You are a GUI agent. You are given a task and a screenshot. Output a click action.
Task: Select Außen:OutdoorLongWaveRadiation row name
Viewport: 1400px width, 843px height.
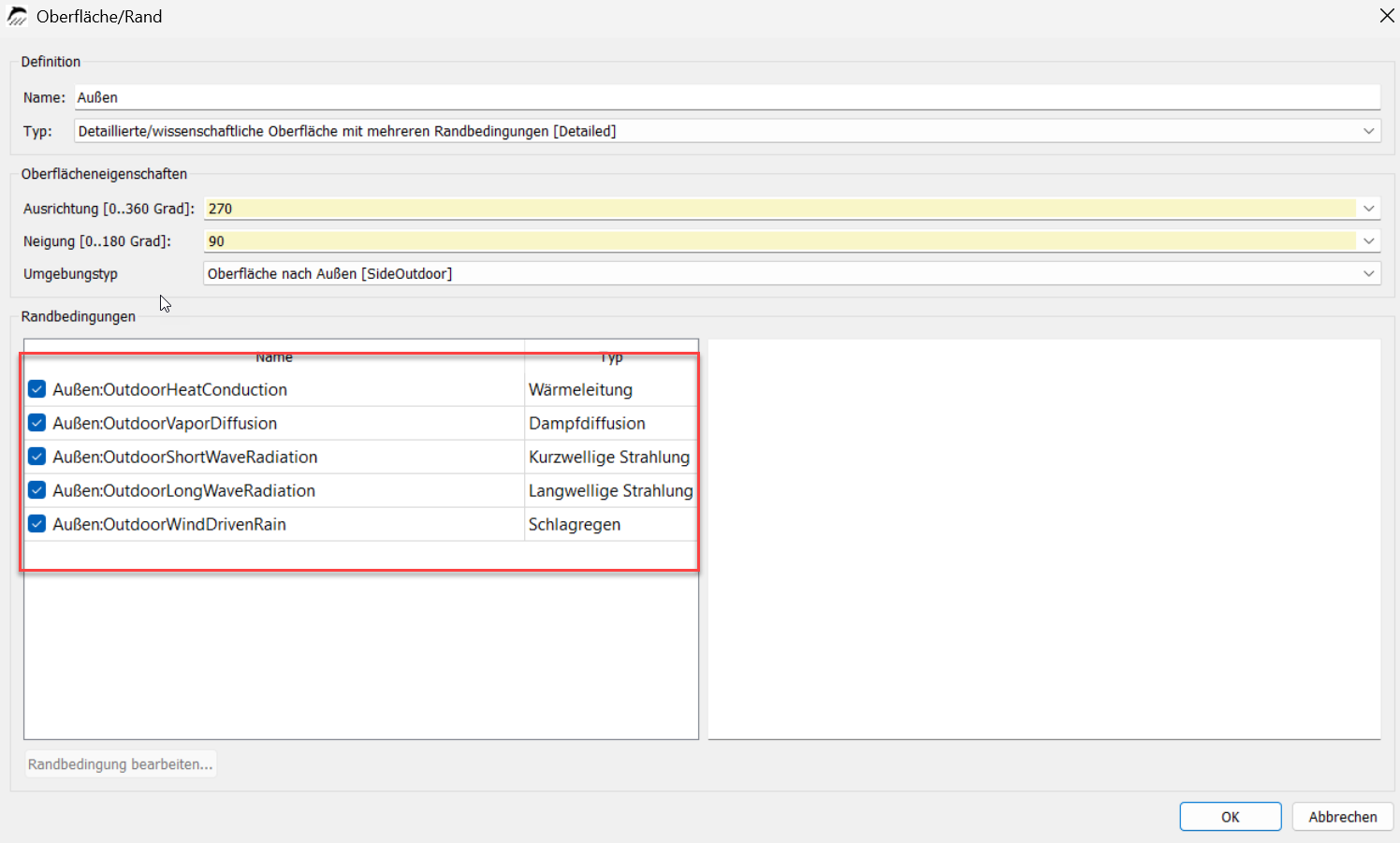[184, 490]
